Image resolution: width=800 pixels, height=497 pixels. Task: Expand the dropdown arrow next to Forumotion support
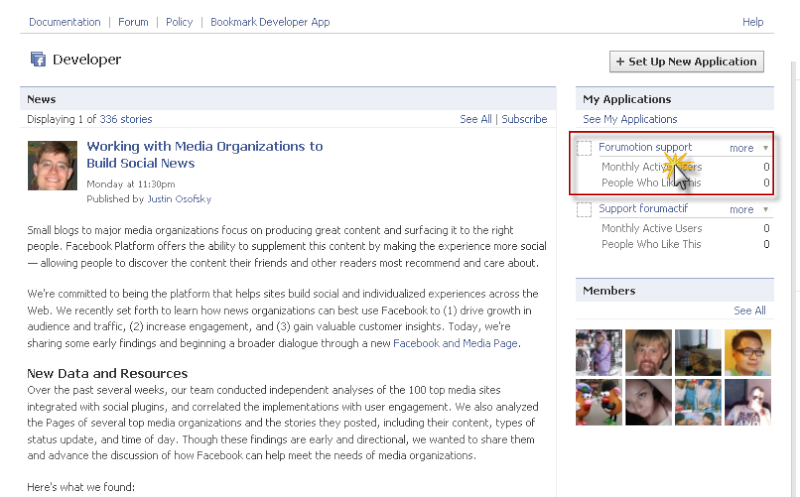765,148
